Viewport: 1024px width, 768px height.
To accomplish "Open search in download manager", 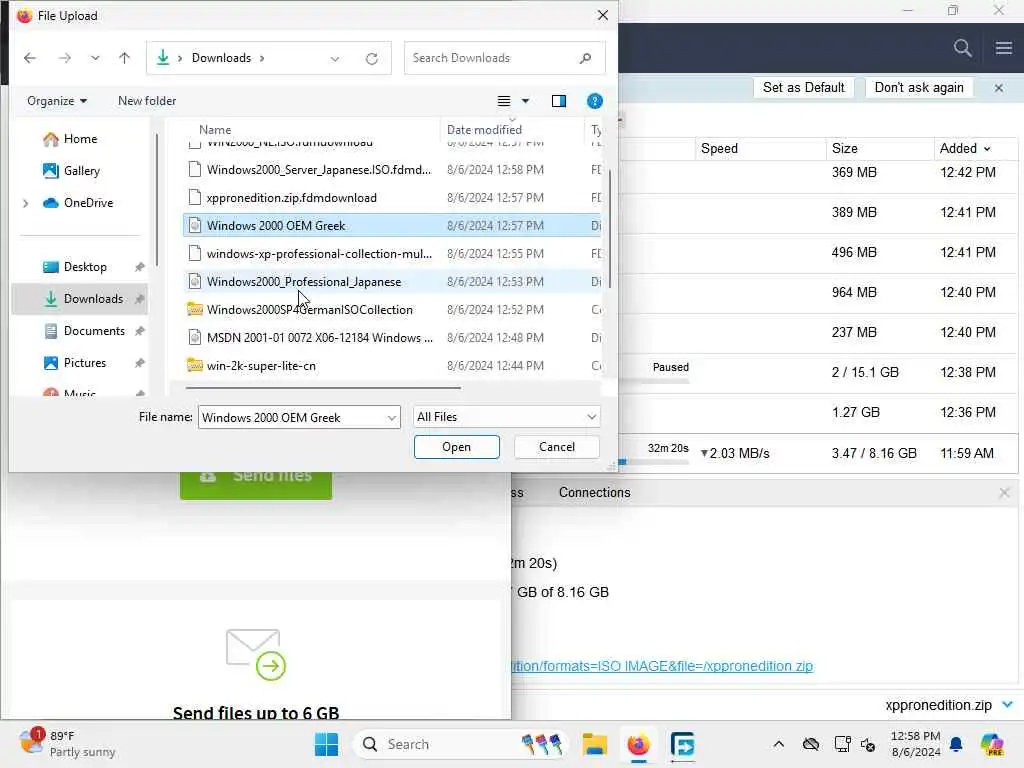I will tap(962, 48).
